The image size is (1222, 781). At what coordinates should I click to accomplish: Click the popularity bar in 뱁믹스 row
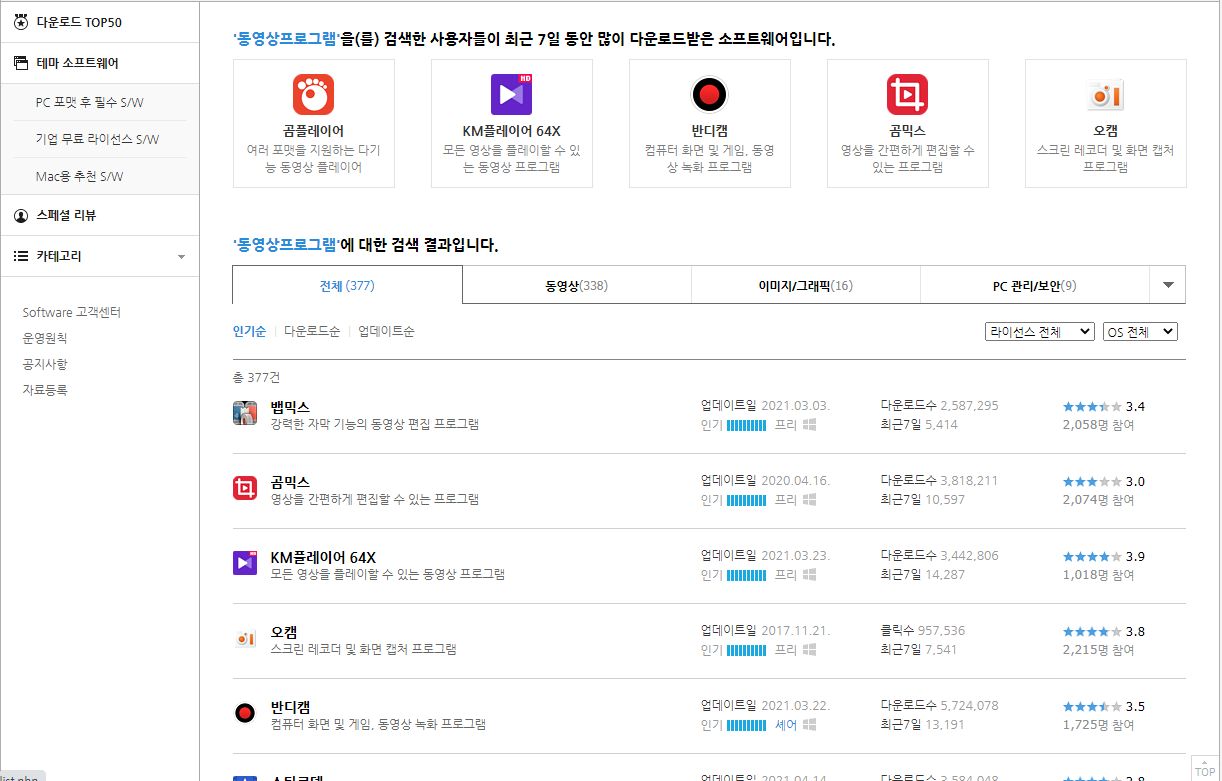click(x=746, y=425)
